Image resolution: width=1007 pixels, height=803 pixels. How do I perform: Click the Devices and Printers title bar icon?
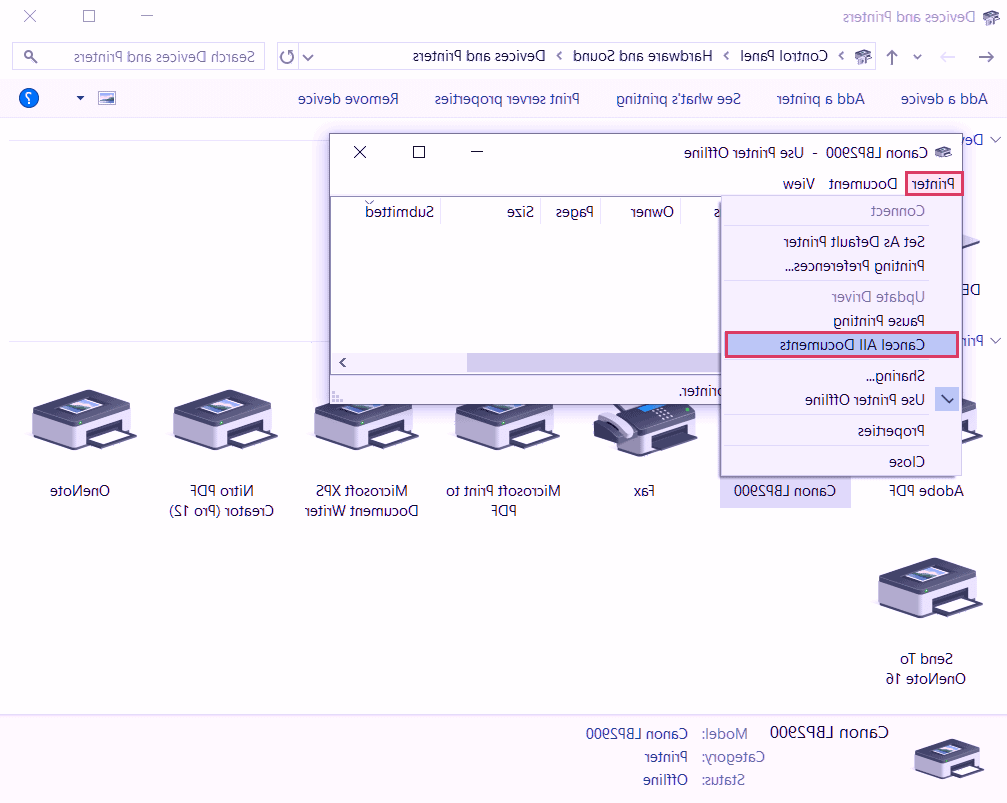tap(991, 17)
